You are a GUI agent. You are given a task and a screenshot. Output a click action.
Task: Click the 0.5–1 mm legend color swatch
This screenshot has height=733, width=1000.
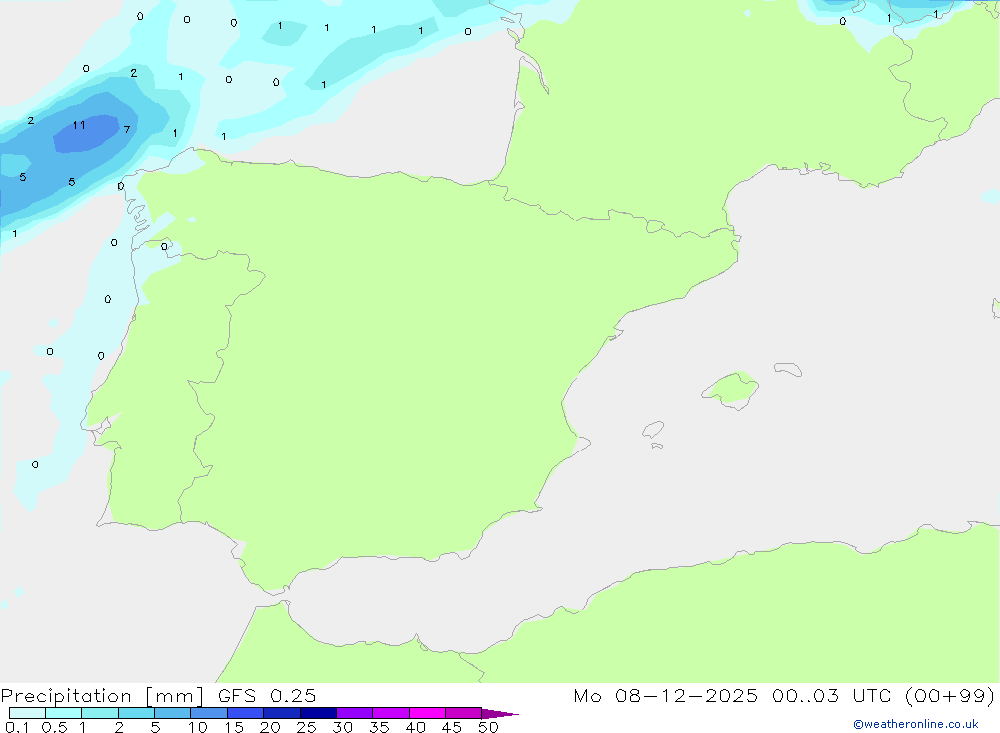click(64, 713)
